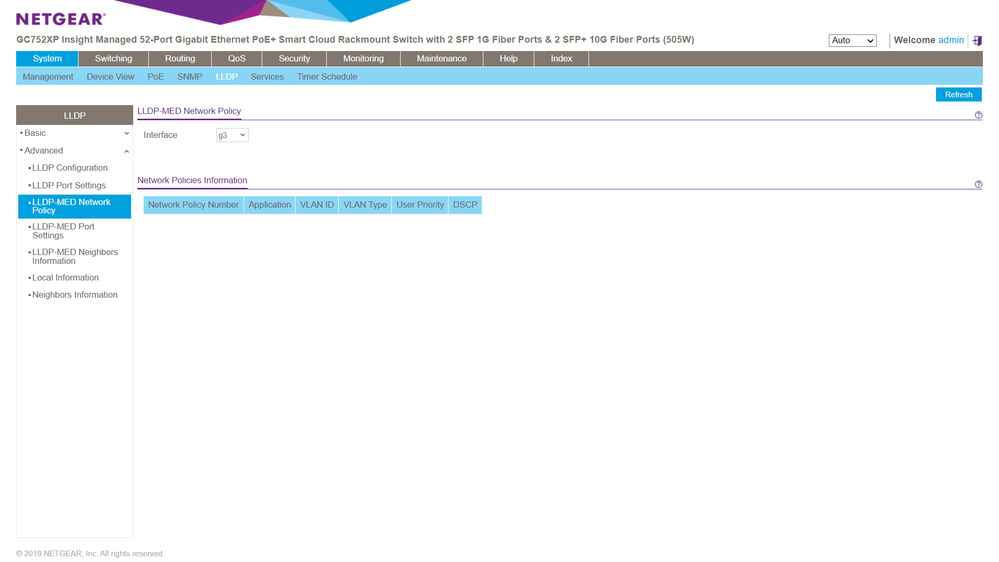Select LLDP-MED Network Policy in sidebar

75,206
